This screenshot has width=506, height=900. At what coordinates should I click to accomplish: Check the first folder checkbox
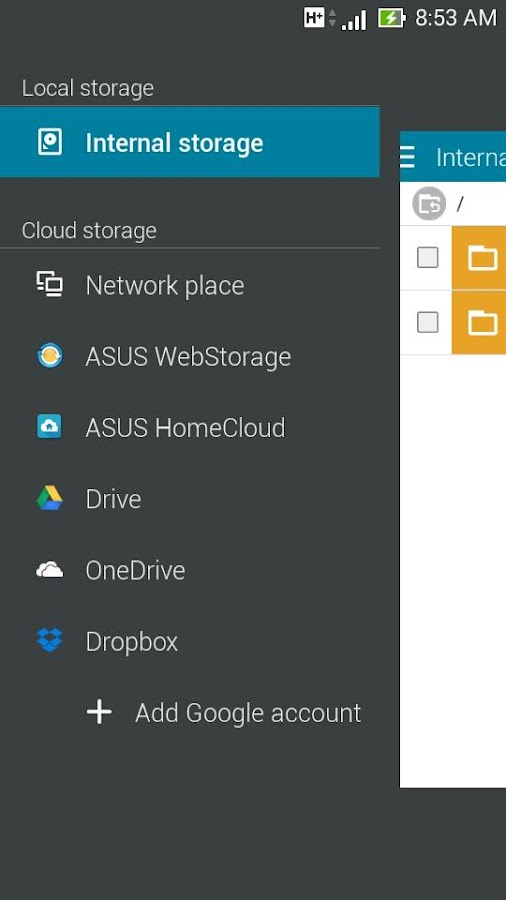(x=427, y=258)
